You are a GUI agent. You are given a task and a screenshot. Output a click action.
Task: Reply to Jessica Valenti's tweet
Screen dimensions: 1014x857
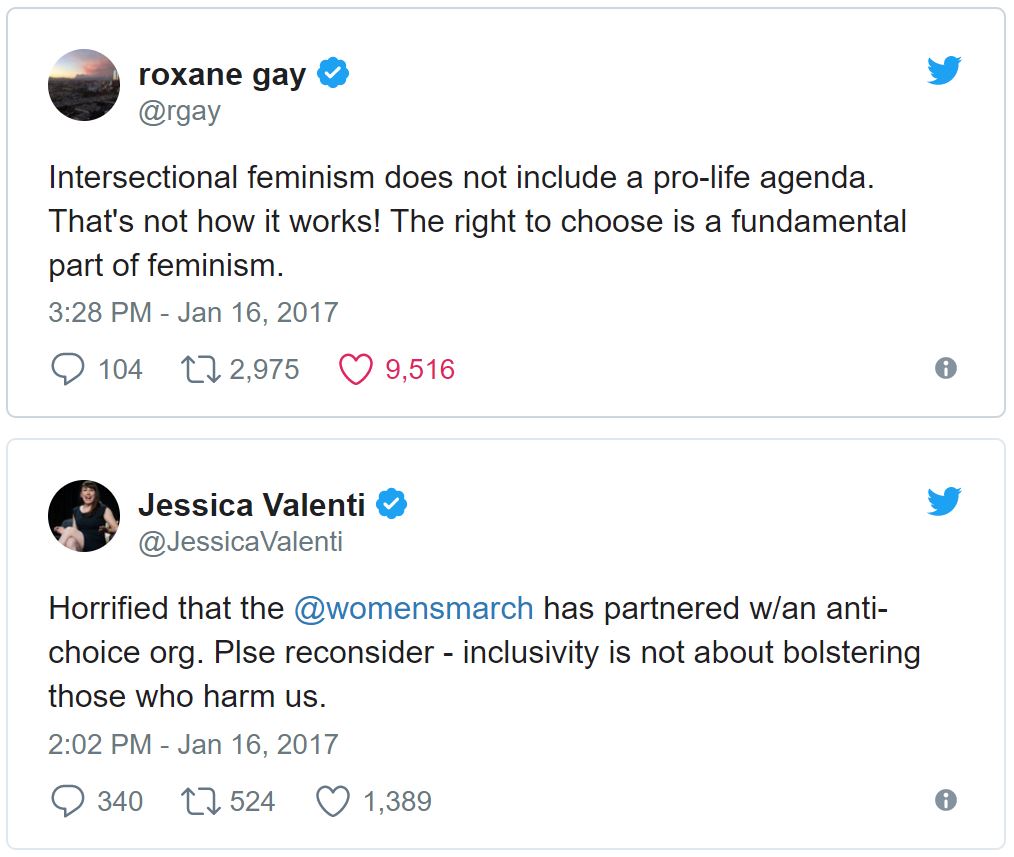[x=67, y=801]
